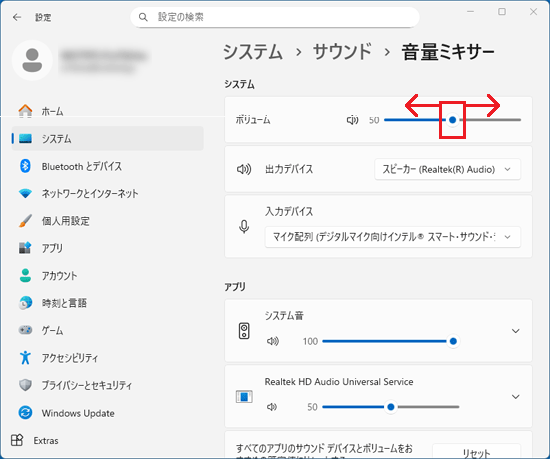
Task: Expand the システム音 row chevron
Action: click(x=515, y=331)
